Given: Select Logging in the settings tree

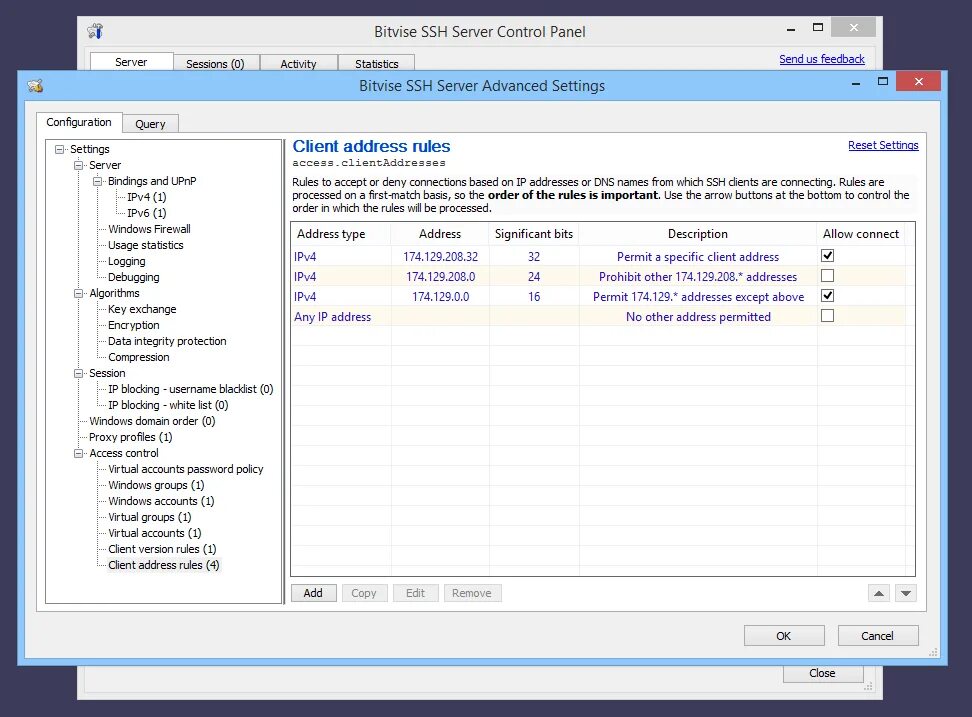Looking at the screenshot, I should point(126,262).
